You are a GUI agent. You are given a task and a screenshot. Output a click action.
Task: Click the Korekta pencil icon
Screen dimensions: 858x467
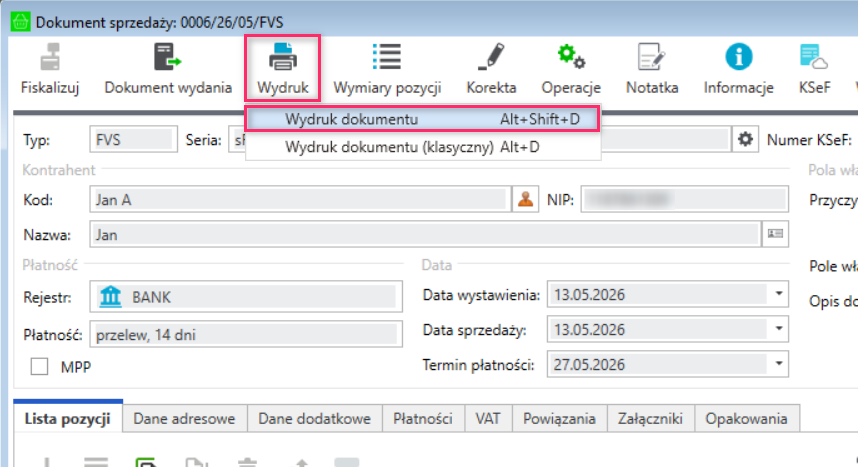[x=491, y=57]
